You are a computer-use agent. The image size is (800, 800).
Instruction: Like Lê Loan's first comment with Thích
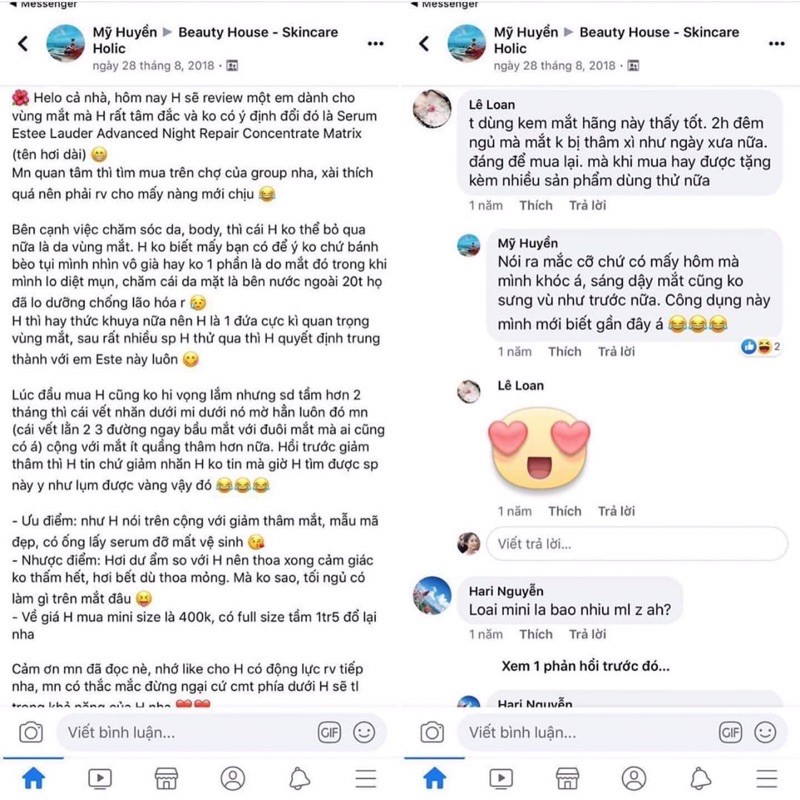point(536,206)
